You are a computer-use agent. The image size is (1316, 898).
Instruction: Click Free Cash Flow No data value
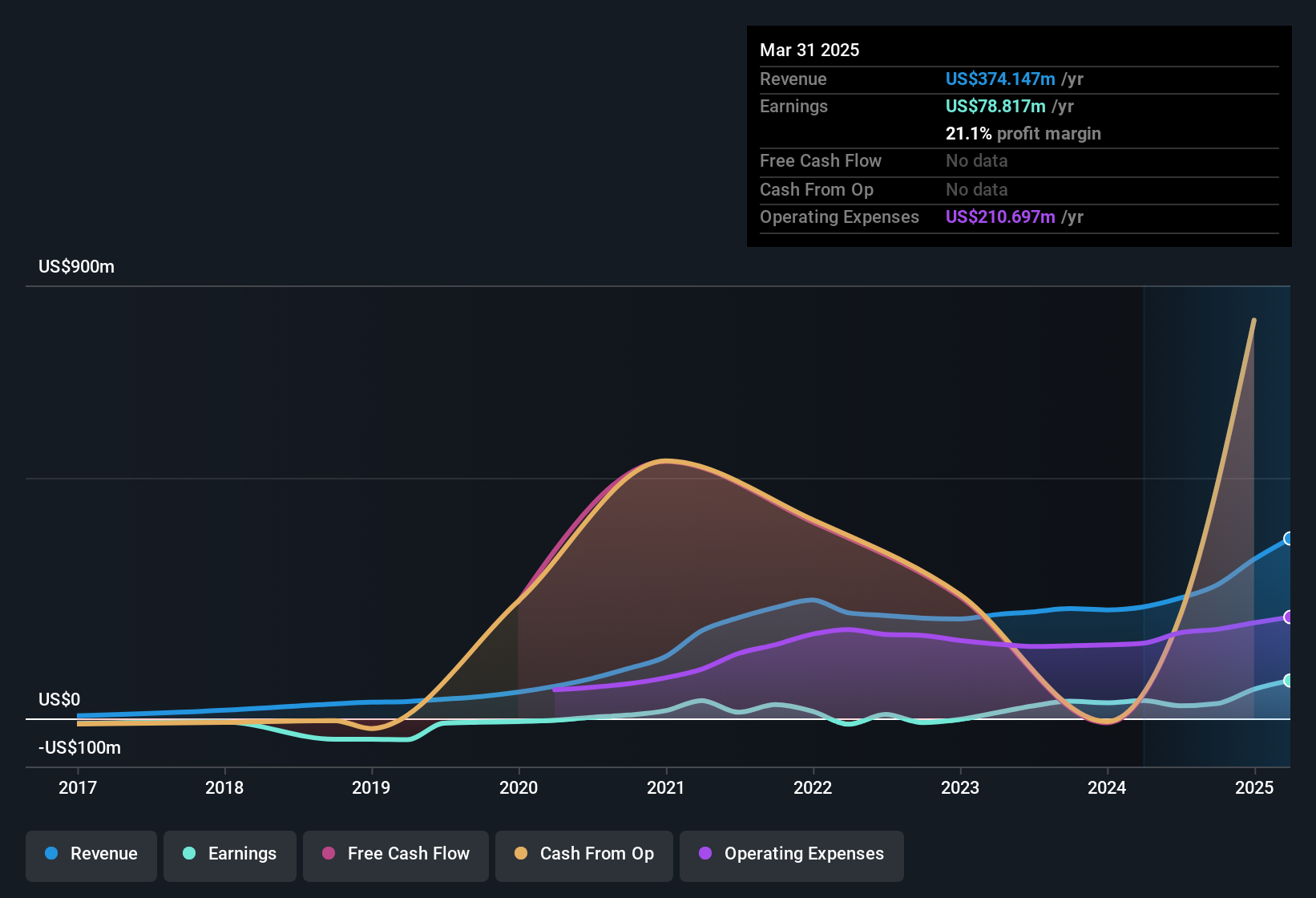pos(977,160)
